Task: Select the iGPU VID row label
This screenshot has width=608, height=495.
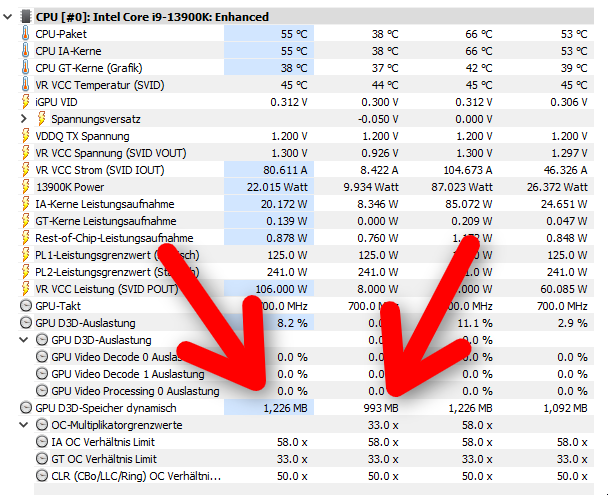Action: tap(56, 102)
